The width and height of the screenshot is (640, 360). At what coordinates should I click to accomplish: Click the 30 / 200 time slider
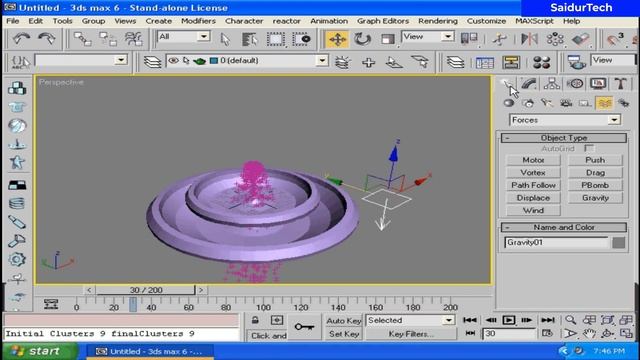tap(146, 290)
